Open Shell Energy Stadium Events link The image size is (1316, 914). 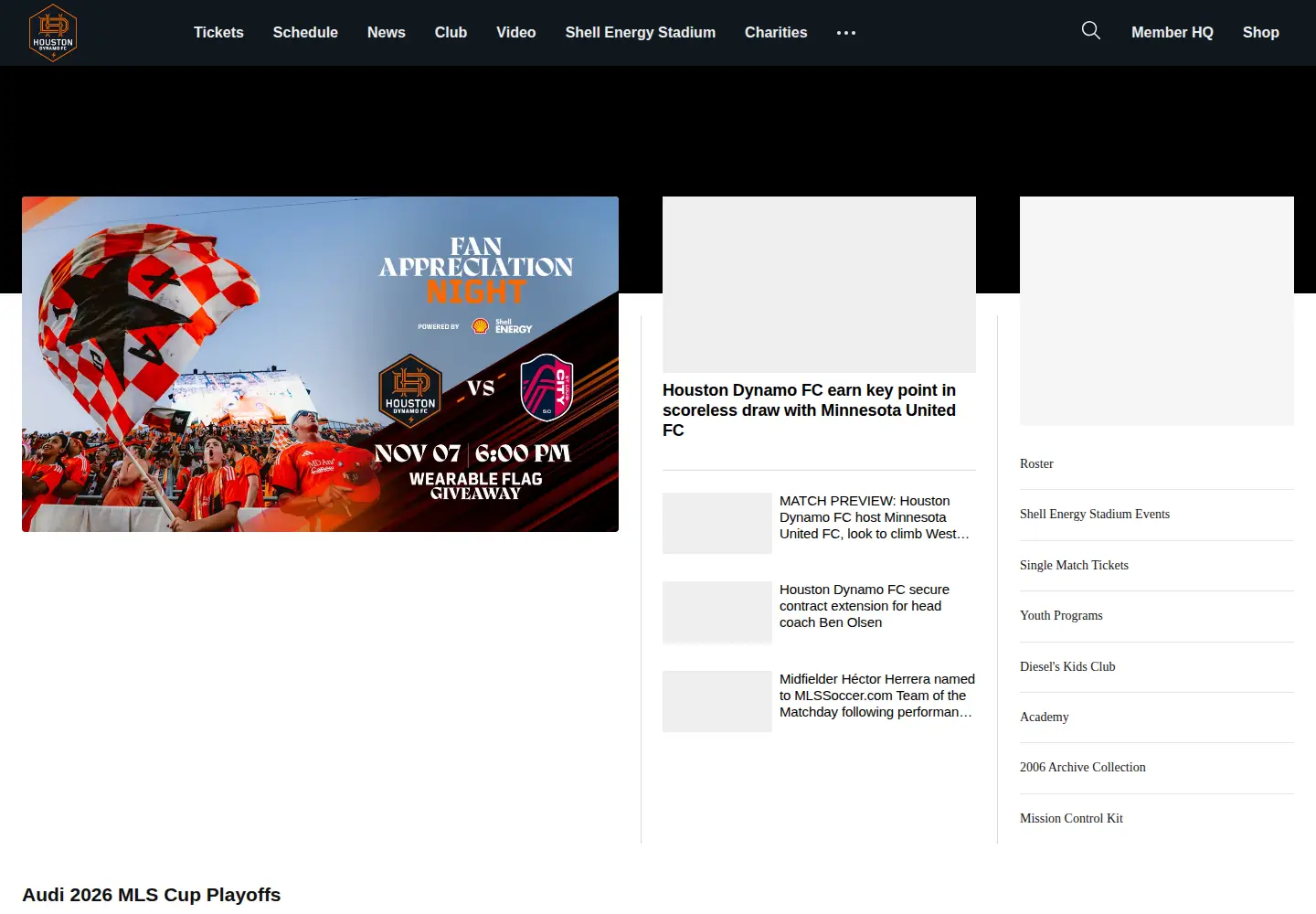(x=1095, y=514)
